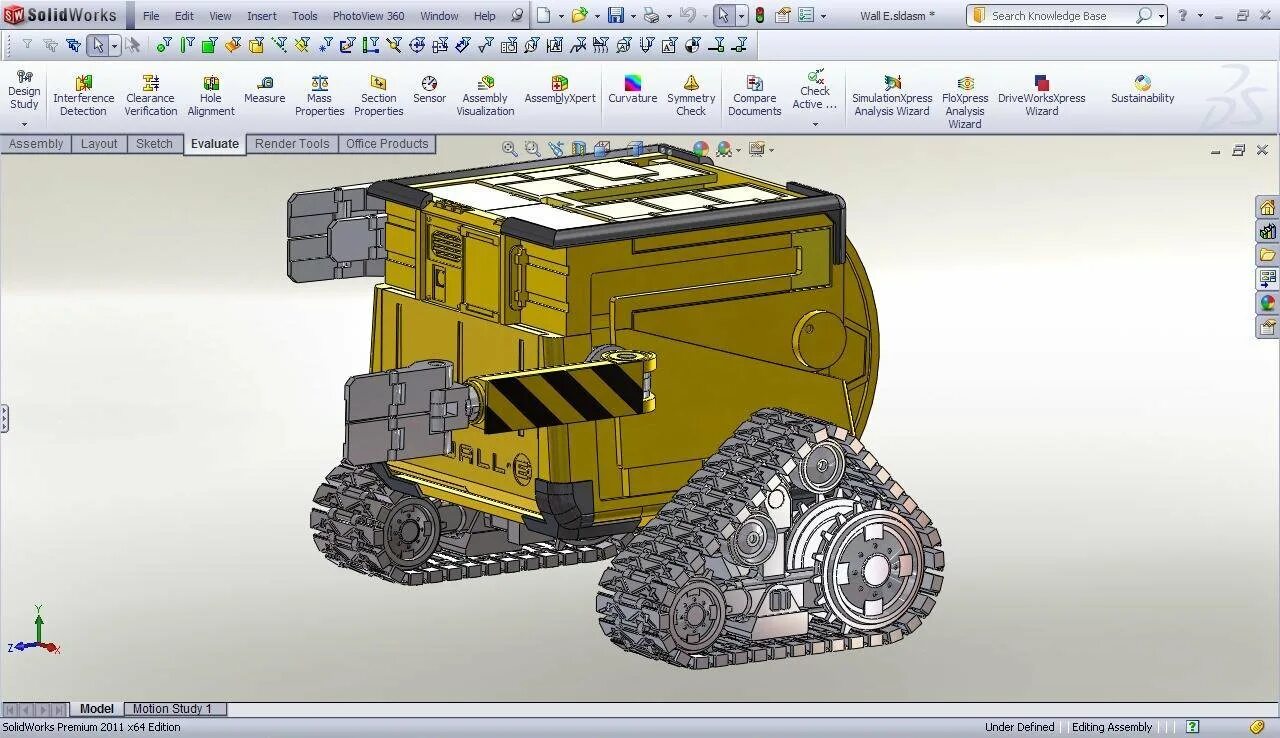Expand the Help question mark dropdown
Screen dimensions: 1280x738
pos(1199,16)
